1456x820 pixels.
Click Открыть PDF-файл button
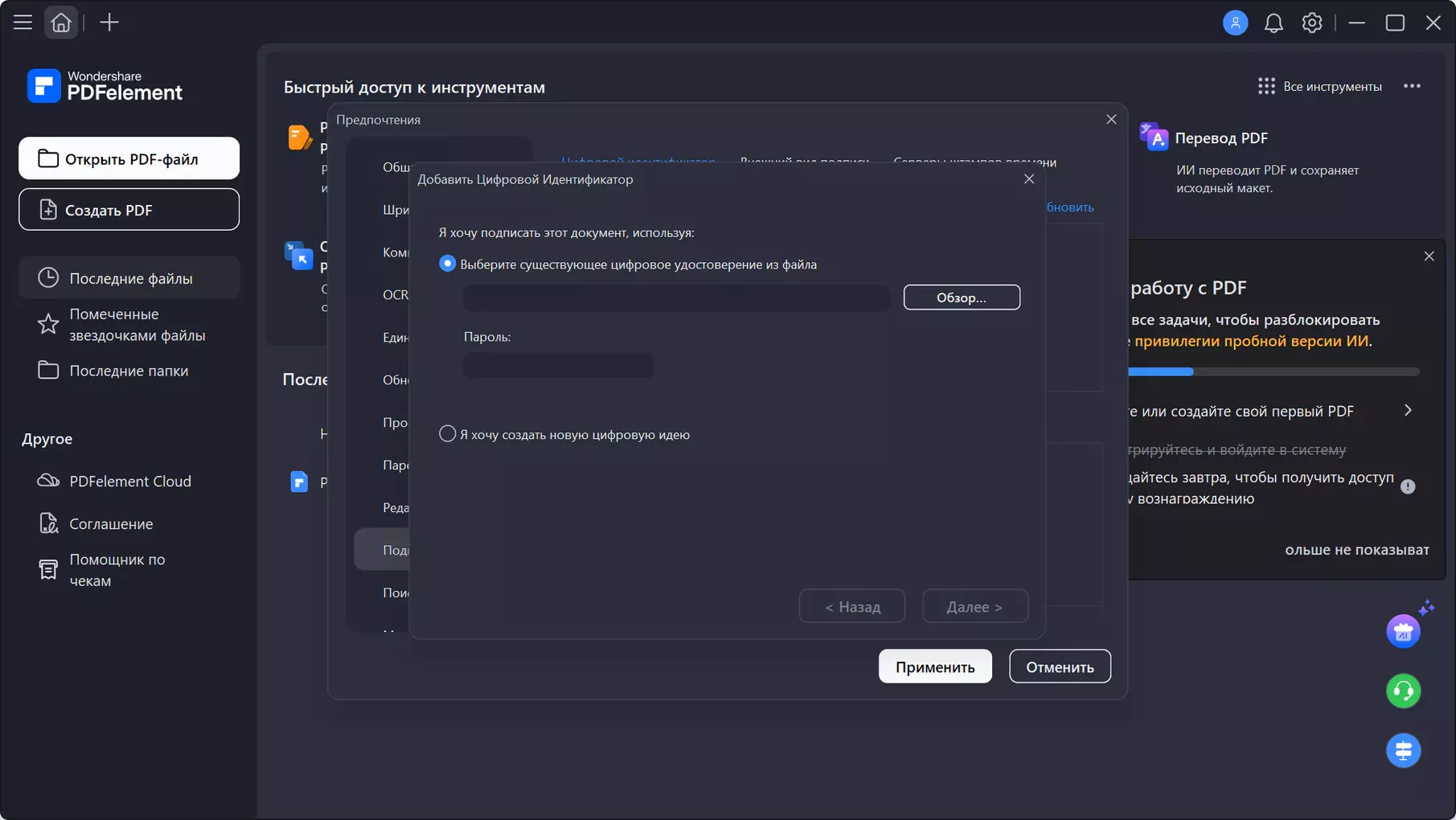[129, 158]
